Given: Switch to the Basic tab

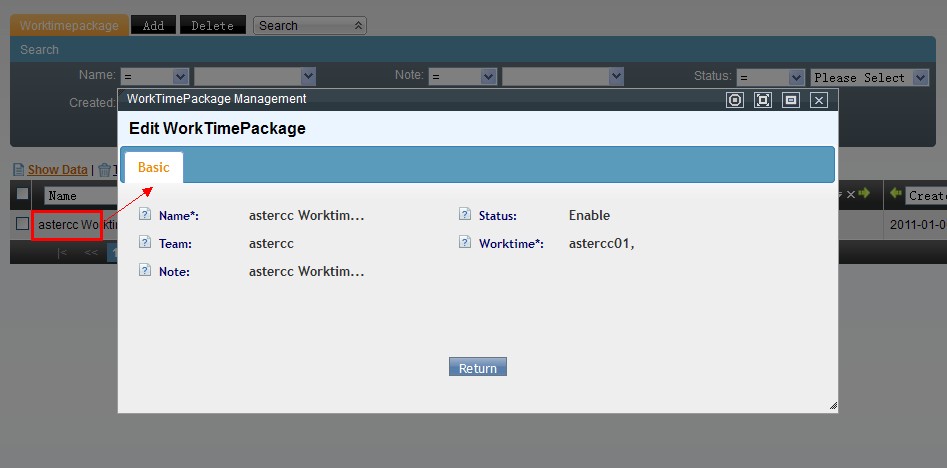Looking at the screenshot, I should (153, 168).
